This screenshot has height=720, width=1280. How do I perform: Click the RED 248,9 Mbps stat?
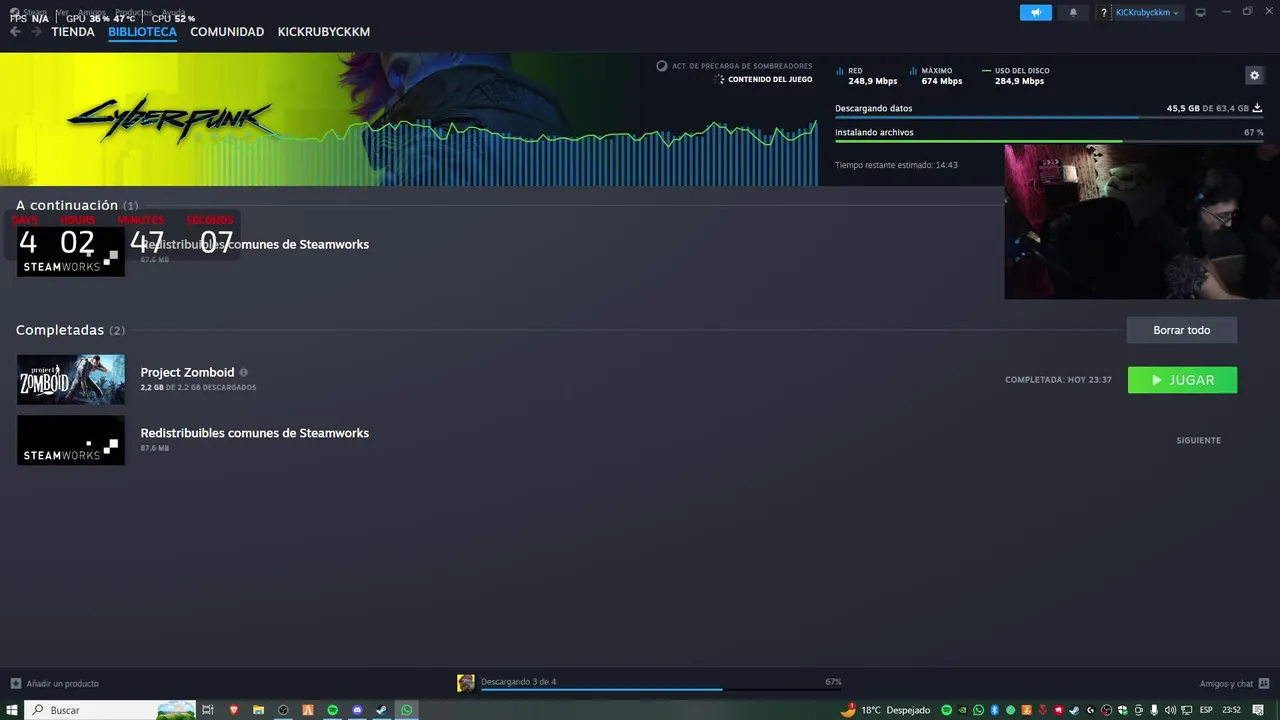click(x=867, y=76)
